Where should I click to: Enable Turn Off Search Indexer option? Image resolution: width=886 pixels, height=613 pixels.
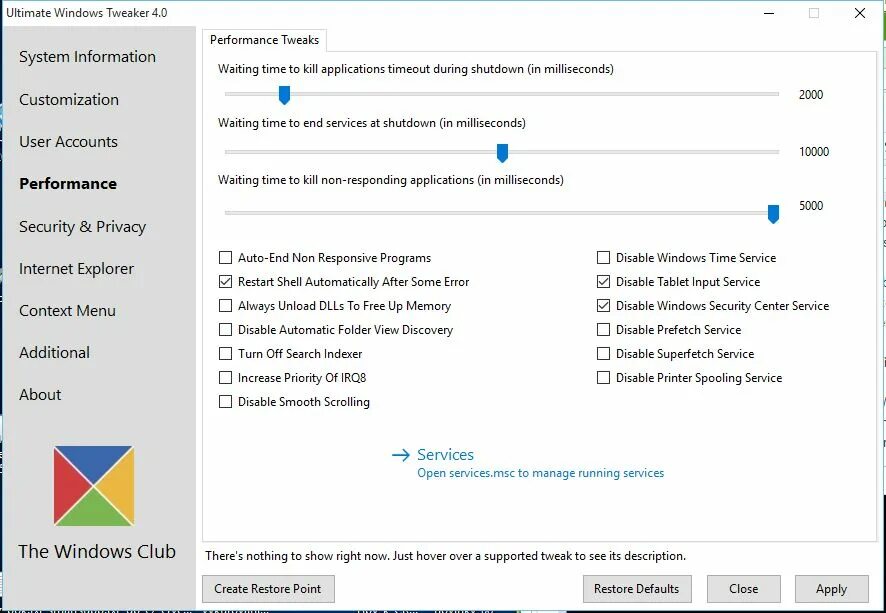click(x=225, y=354)
